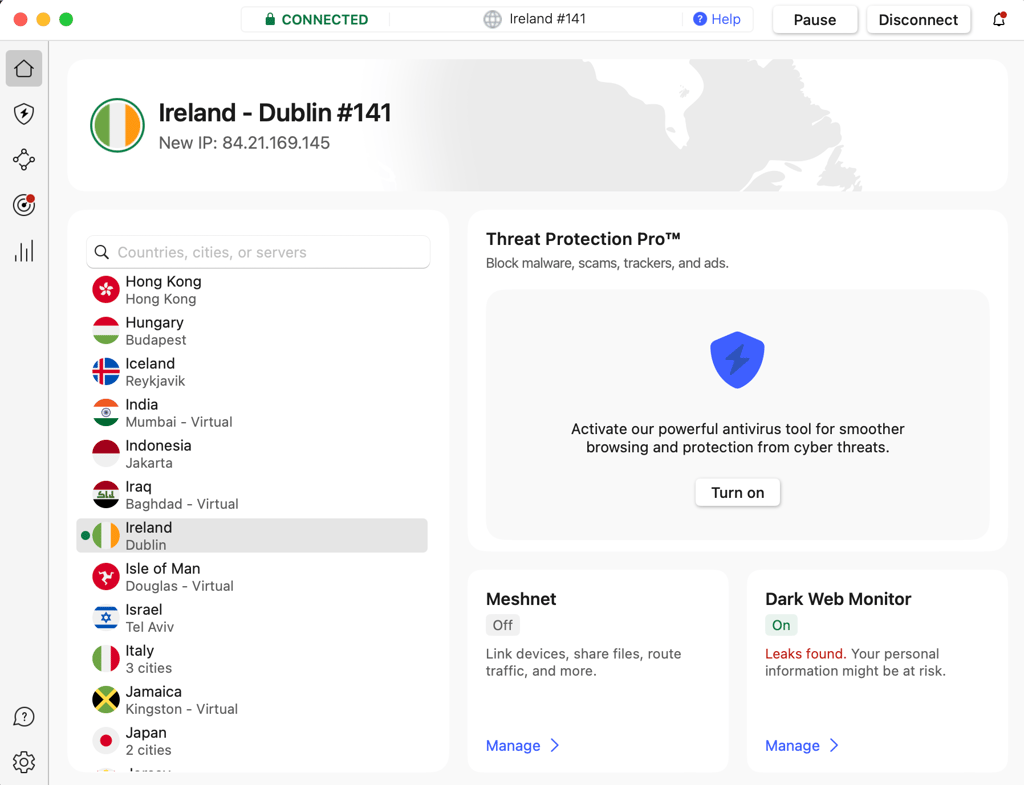1024x785 pixels.
Task: Select Hong Kong in server list
Action: pyautogui.click(x=252, y=290)
